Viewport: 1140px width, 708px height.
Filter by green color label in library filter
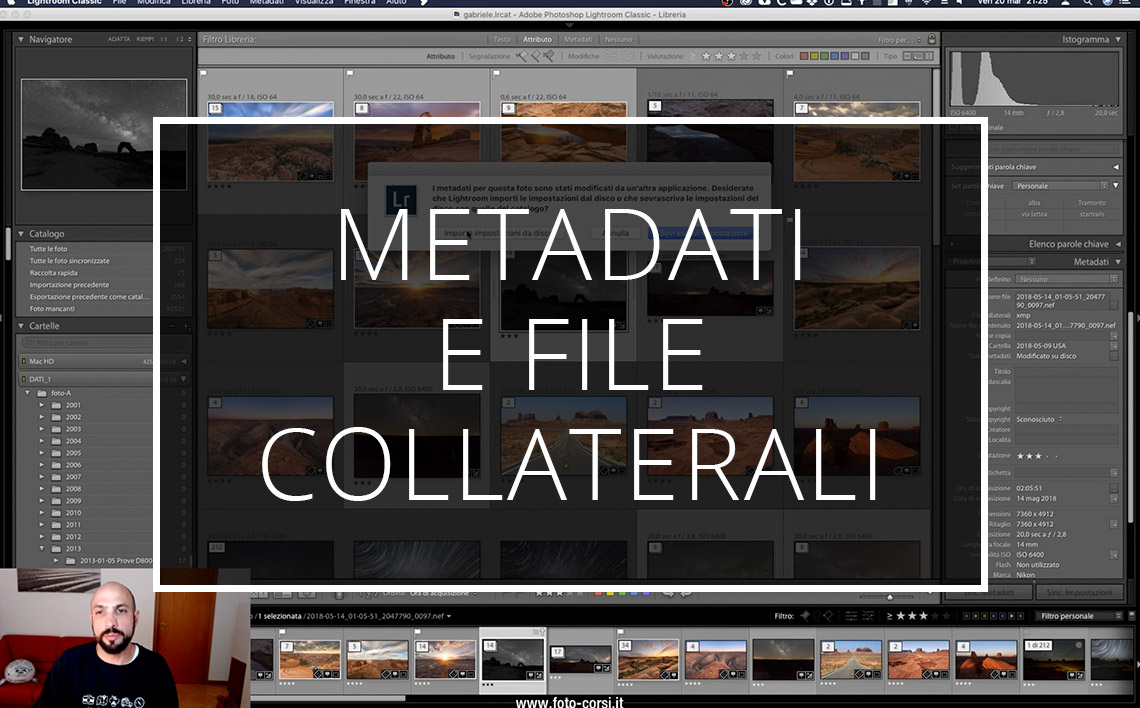tap(824, 56)
